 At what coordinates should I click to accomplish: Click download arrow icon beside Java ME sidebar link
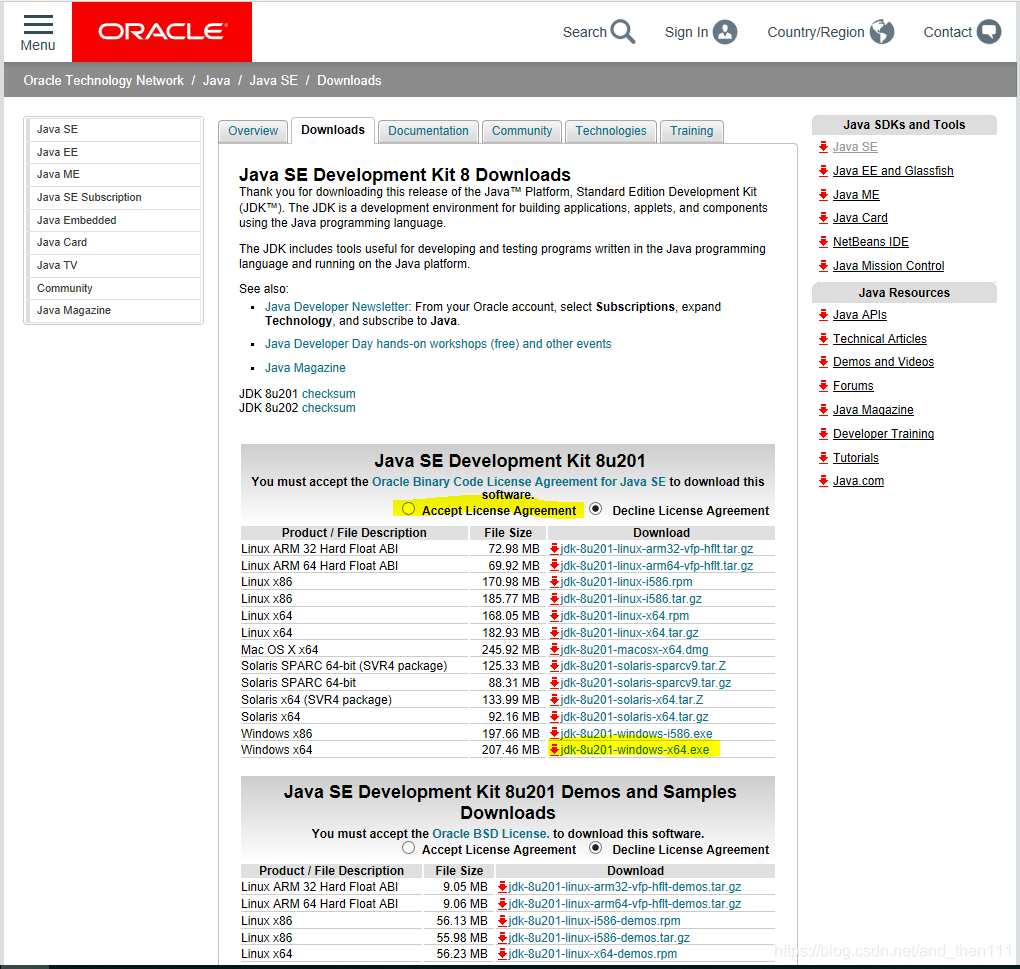(824, 194)
